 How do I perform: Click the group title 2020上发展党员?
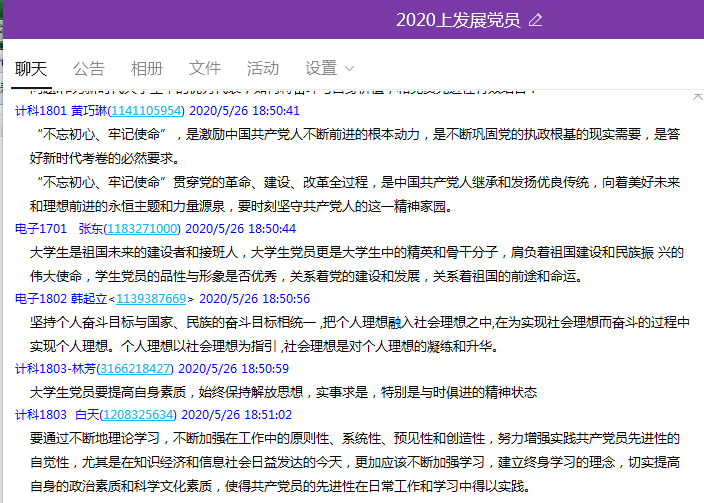(457, 20)
